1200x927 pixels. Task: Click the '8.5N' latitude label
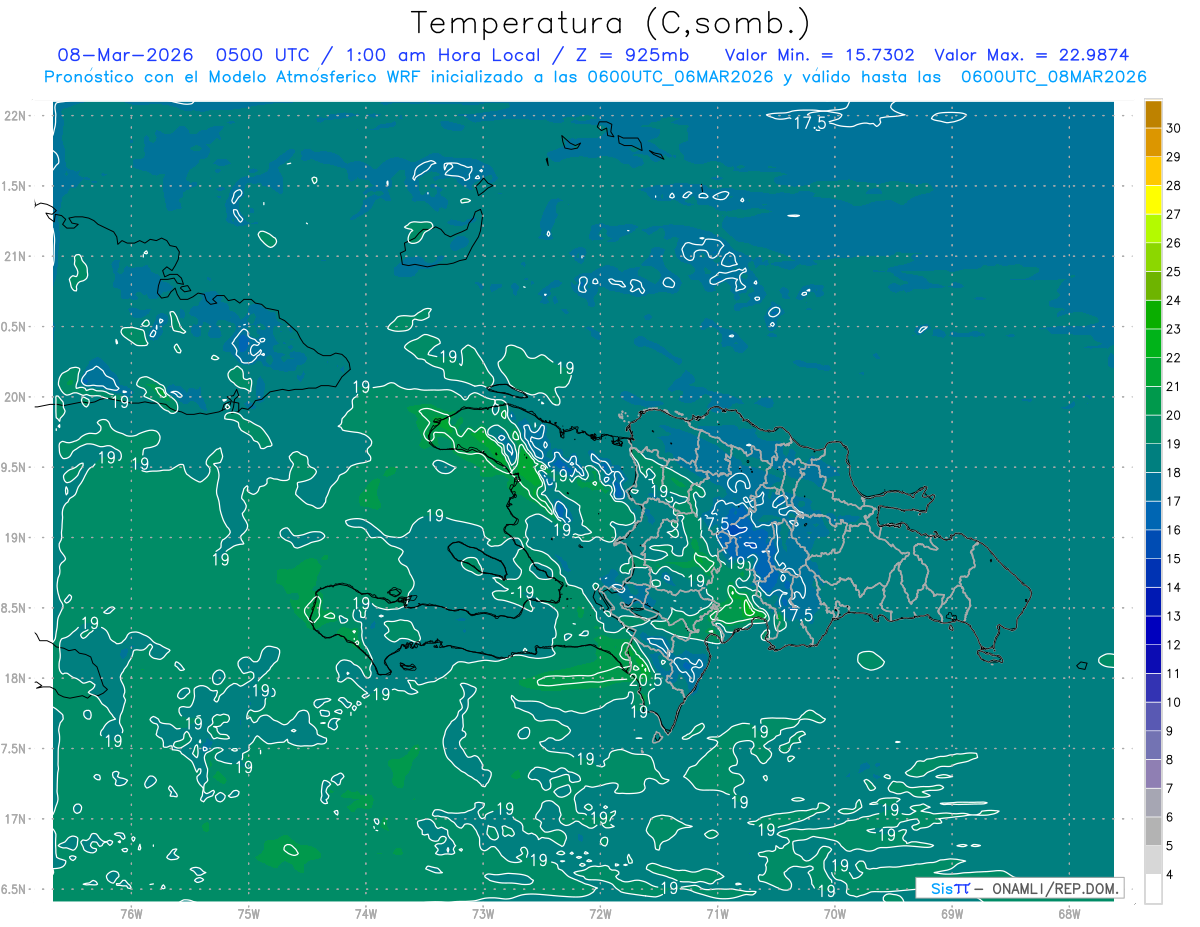[14, 608]
